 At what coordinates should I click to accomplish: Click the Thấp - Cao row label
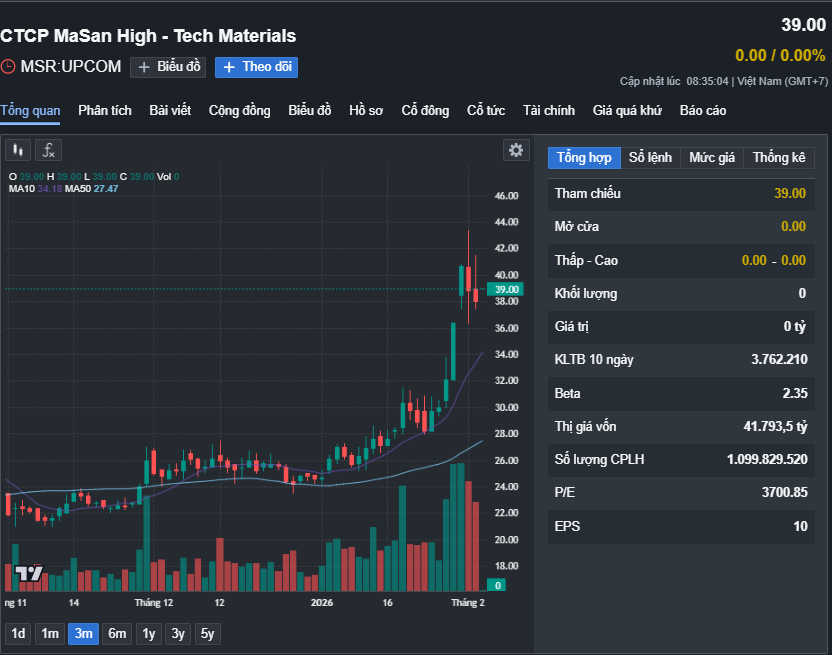(586, 260)
